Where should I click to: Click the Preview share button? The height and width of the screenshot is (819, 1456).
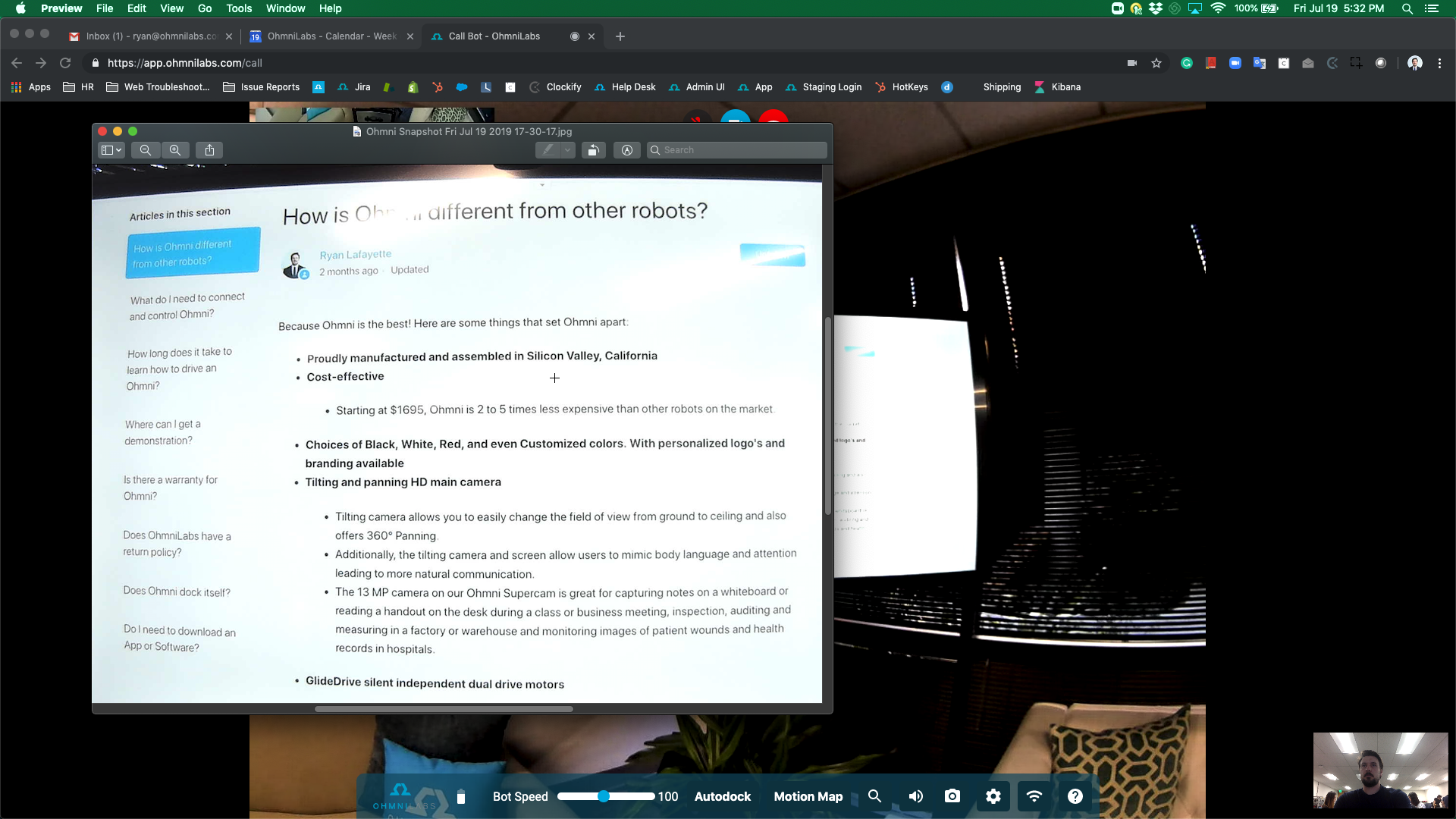(210, 150)
